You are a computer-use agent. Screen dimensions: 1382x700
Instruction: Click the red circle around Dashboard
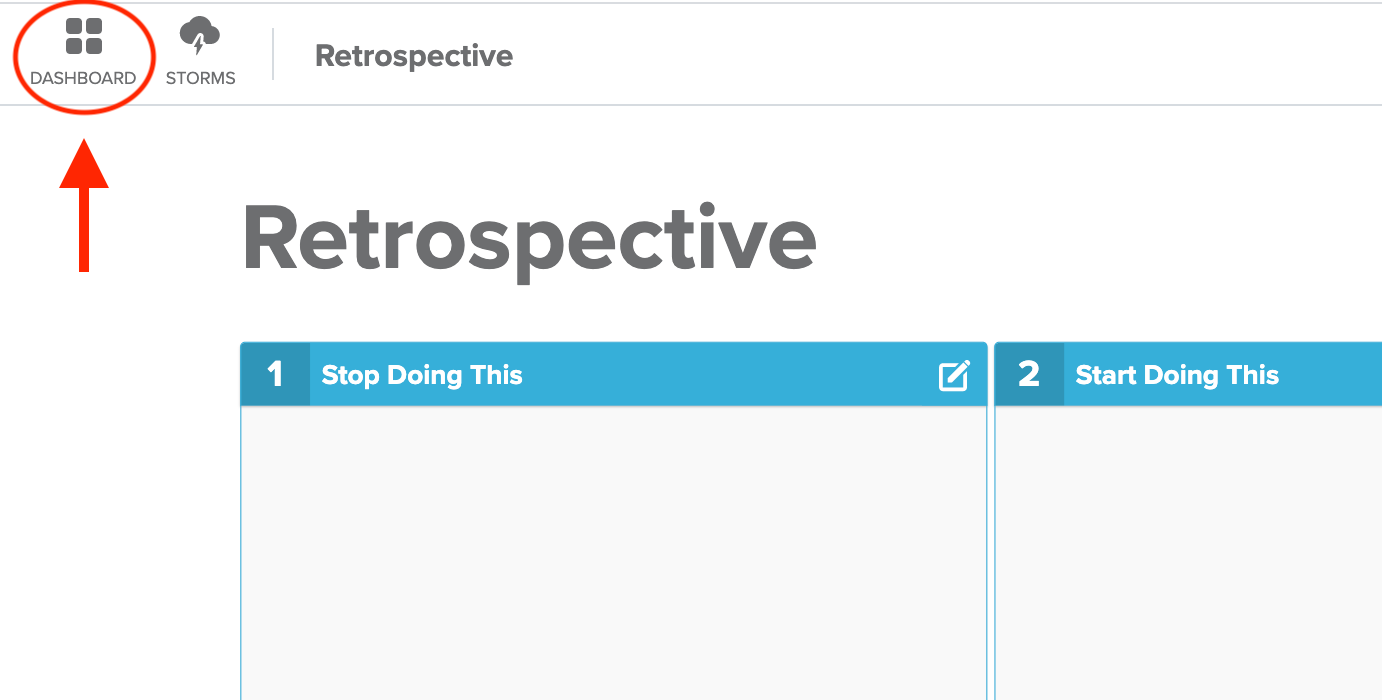pyautogui.click(x=84, y=57)
